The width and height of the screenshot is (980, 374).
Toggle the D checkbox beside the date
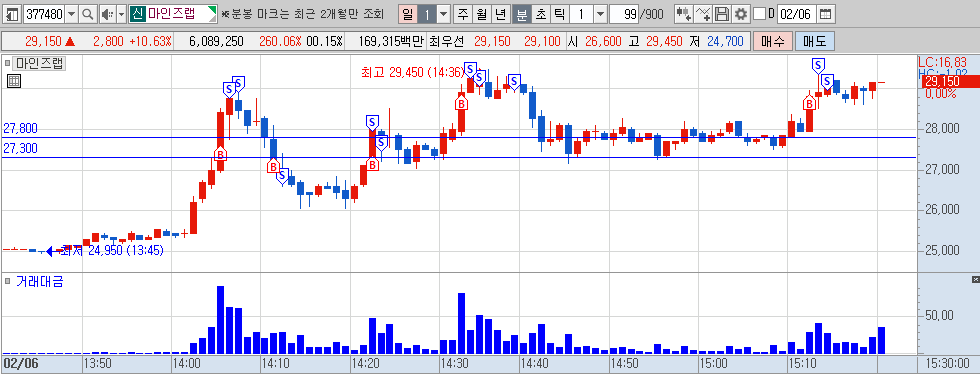tap(759, 14)
